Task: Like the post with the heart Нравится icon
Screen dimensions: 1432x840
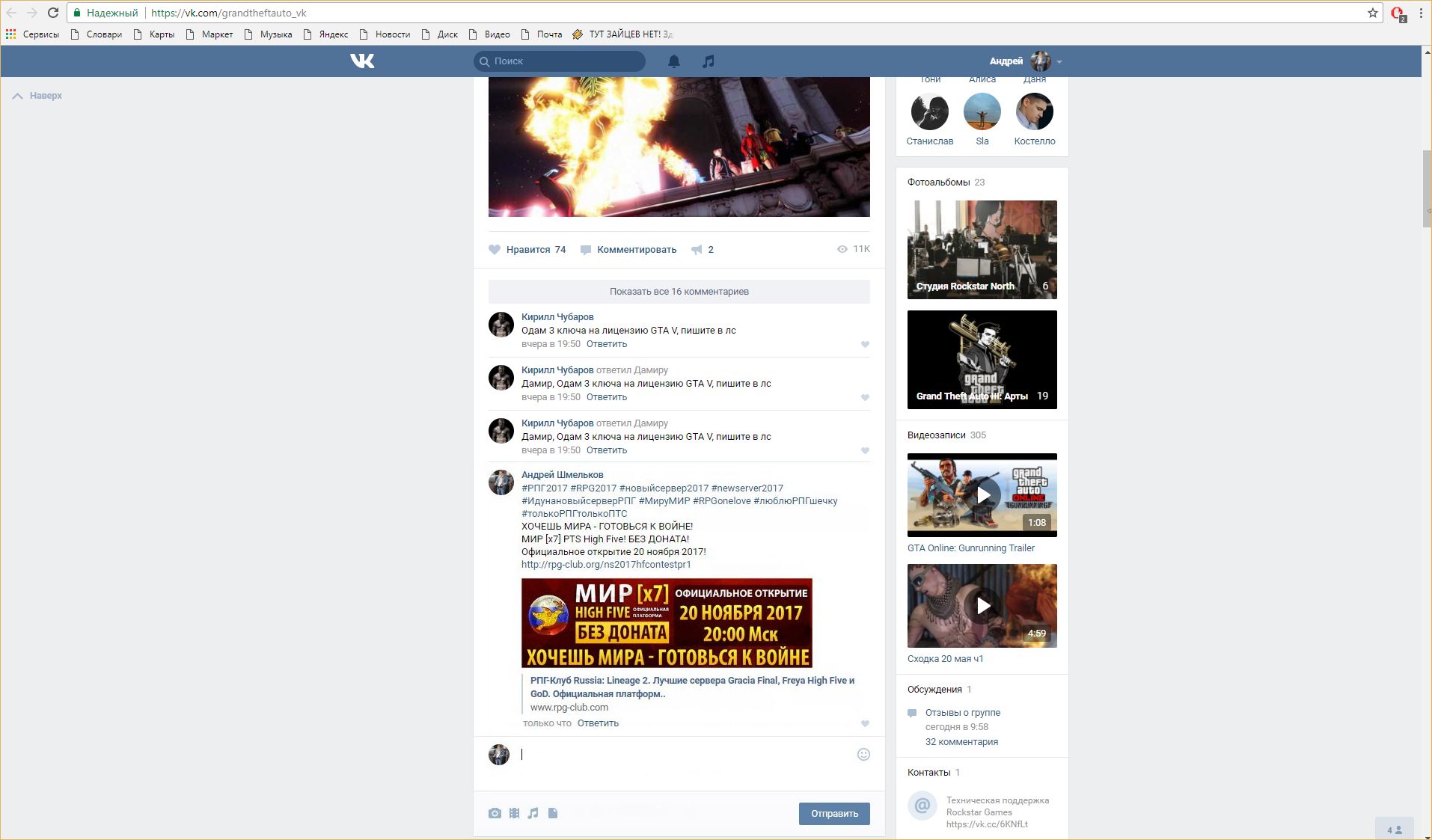Action: (495, 250)
